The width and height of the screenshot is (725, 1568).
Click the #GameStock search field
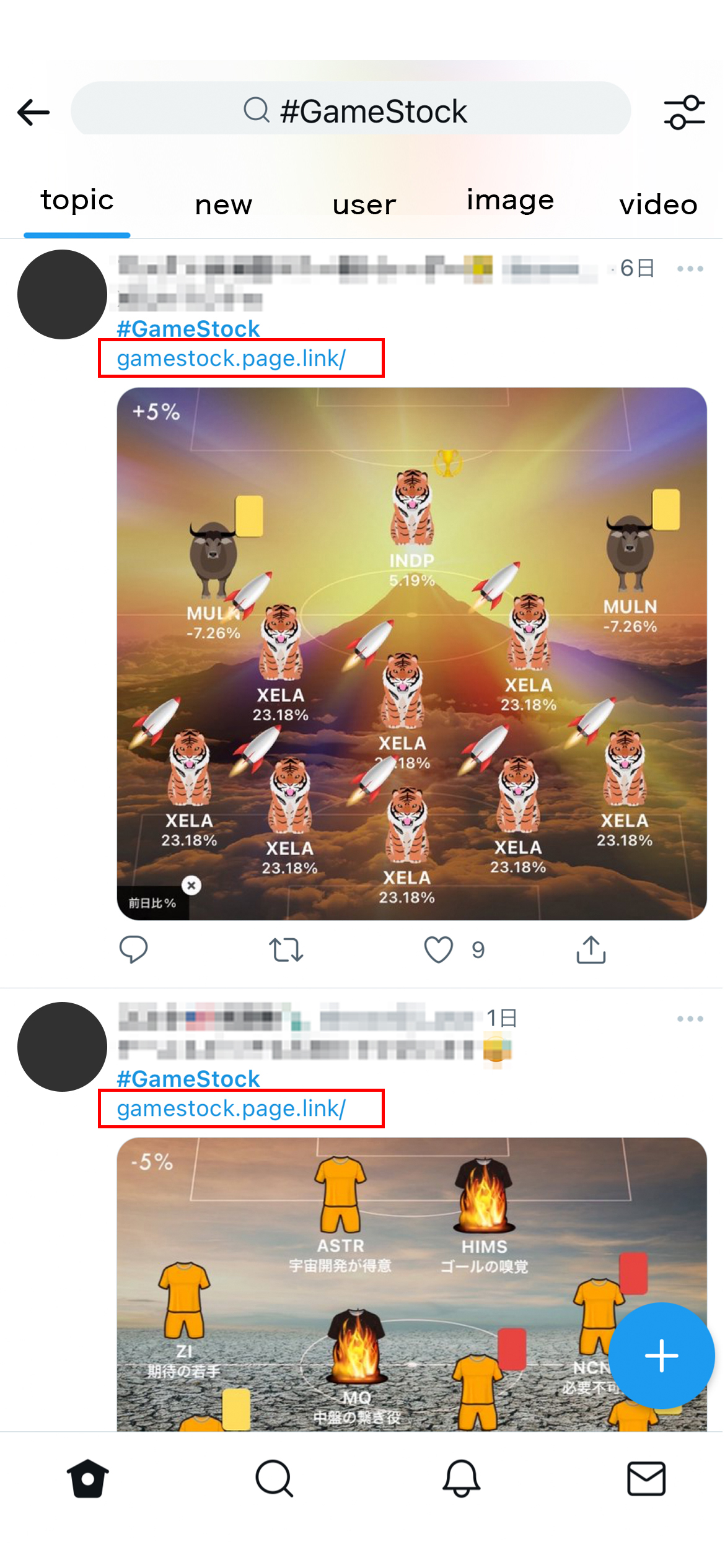tap(351, 111)
